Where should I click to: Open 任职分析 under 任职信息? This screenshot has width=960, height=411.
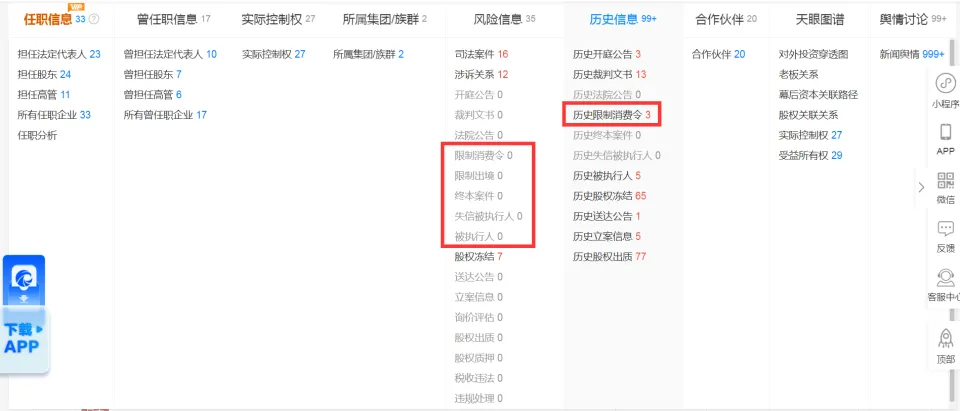click(37, 135)
